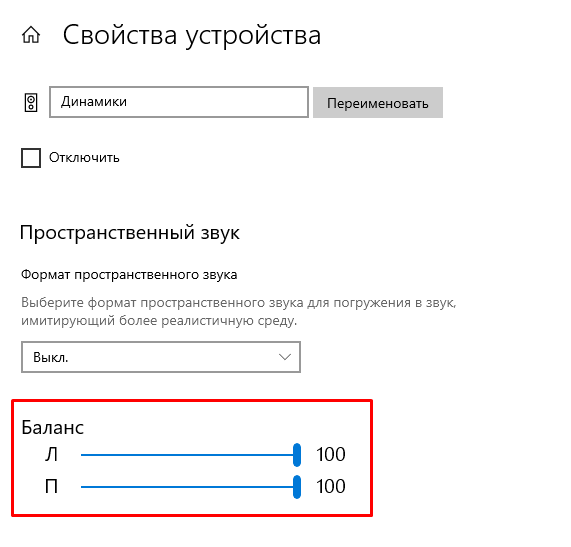Click the middle of the Л balance track
Screen dimensions: 571x547
click(189, 455)
